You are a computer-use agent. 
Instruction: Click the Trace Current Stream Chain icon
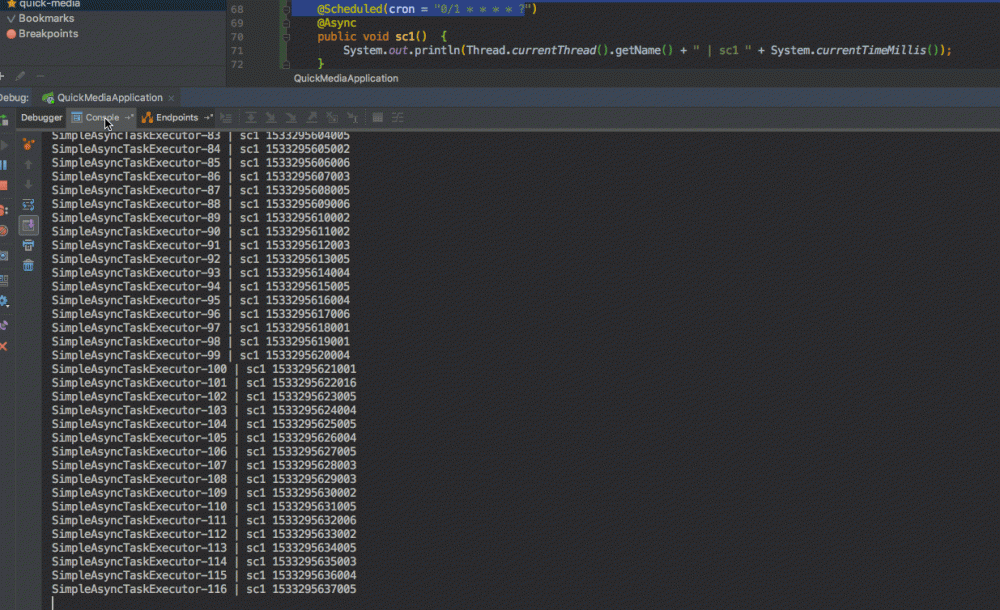pyautogui.click(x=398, y=117)
